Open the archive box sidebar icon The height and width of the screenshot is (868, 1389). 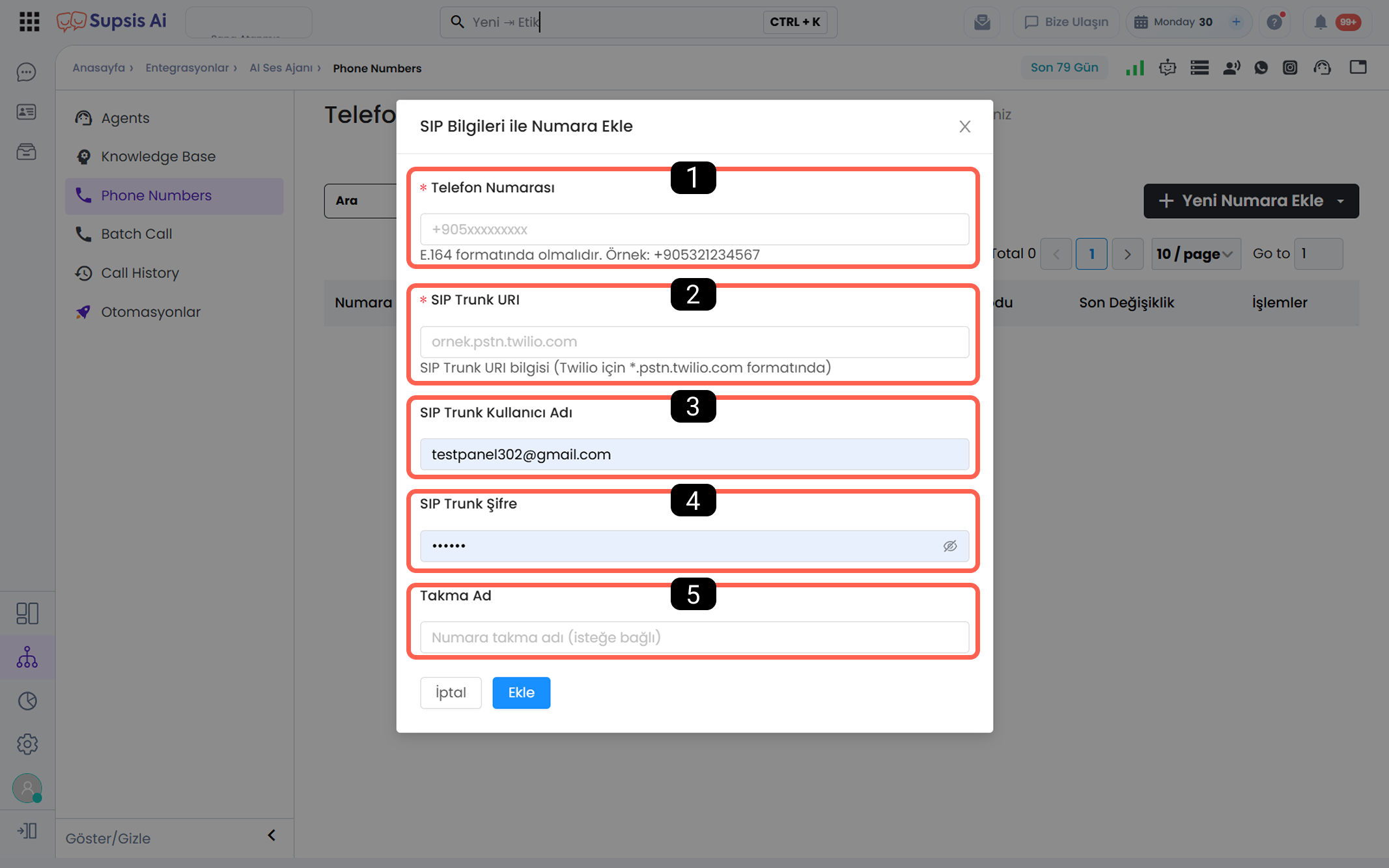click(27, 152)
